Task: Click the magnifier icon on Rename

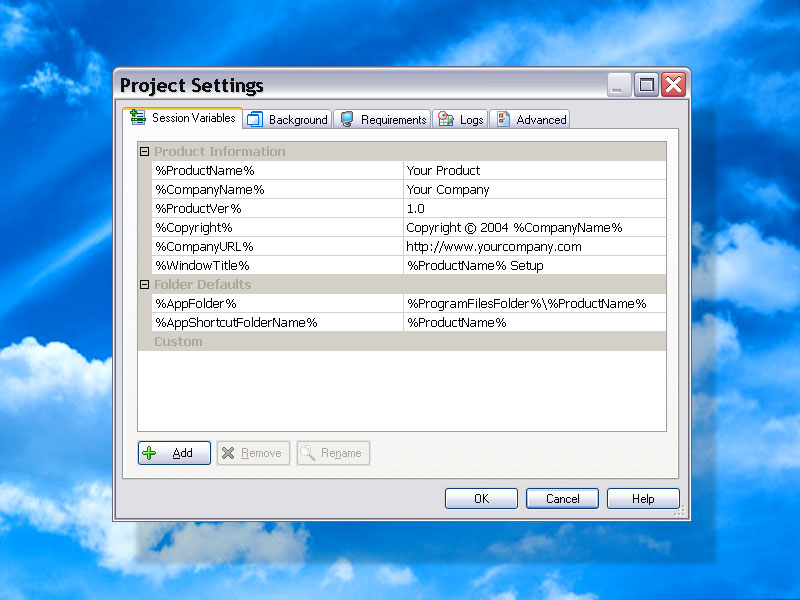Action: click(x=308, y=453)
